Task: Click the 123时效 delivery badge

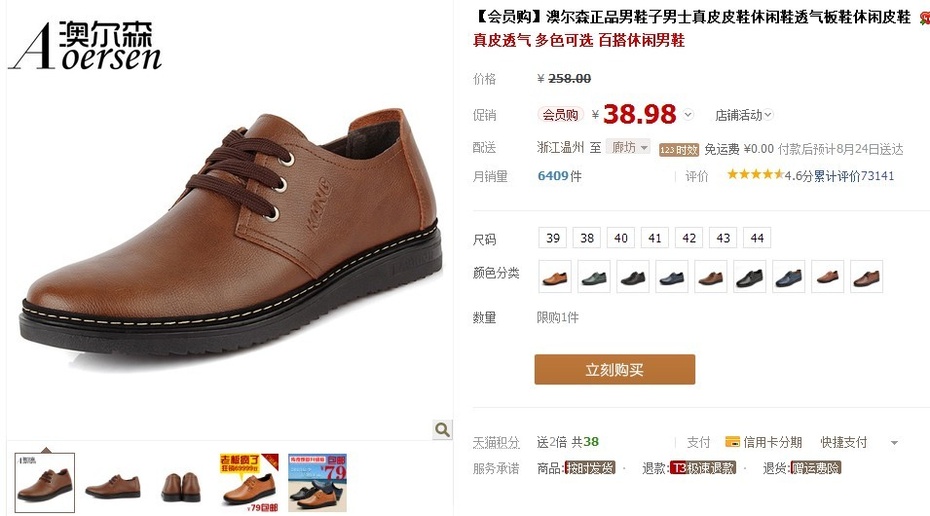Action: [x=679, y=149]
